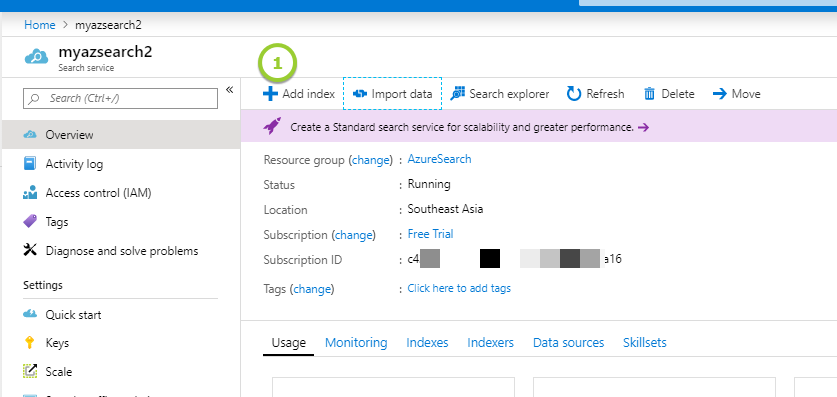
Task: Click the purple Tags icon in sidebar
Action: 30,221
